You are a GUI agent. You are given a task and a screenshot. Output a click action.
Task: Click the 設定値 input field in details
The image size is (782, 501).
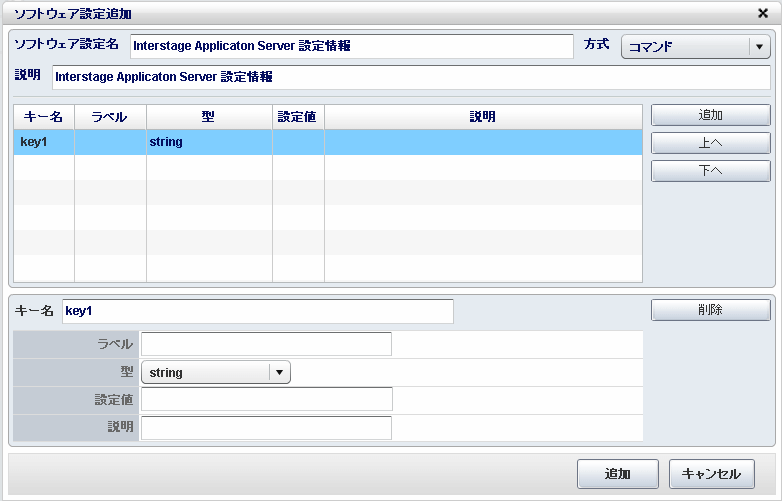[x=267, y=399]
